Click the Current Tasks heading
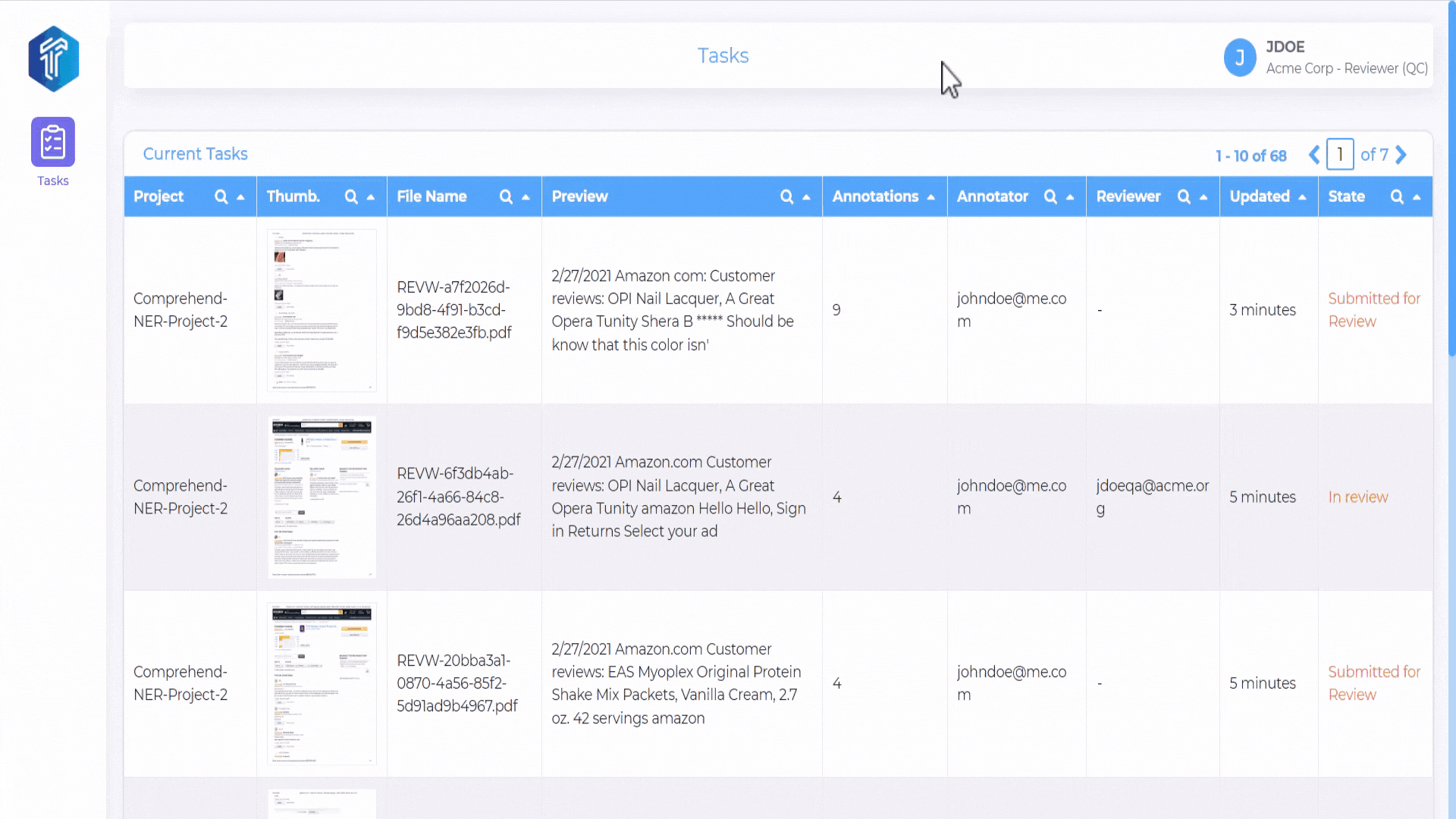The height and width of the screenshot is (819, 1456). click(x=196, y=154)
